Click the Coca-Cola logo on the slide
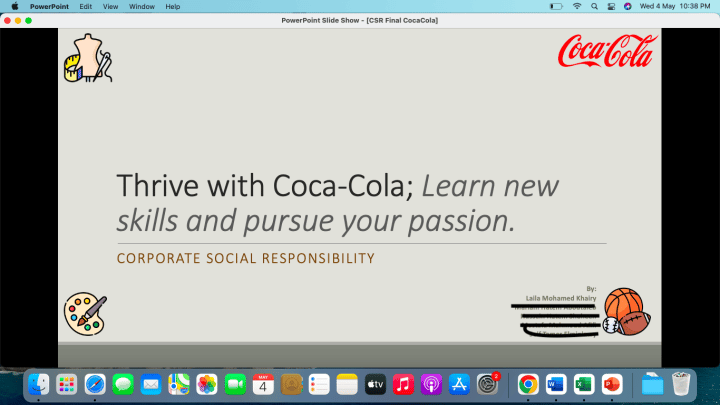 point(606,51)
